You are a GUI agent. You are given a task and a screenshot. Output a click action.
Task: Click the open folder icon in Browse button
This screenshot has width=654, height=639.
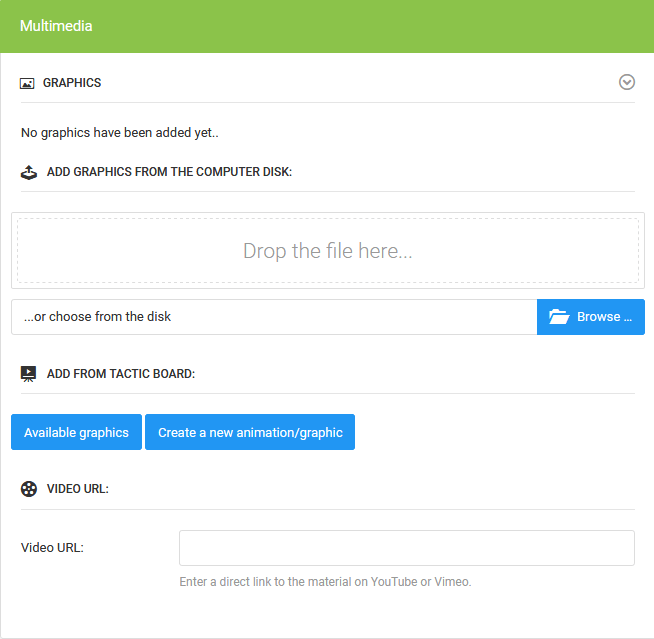(560, 317)
